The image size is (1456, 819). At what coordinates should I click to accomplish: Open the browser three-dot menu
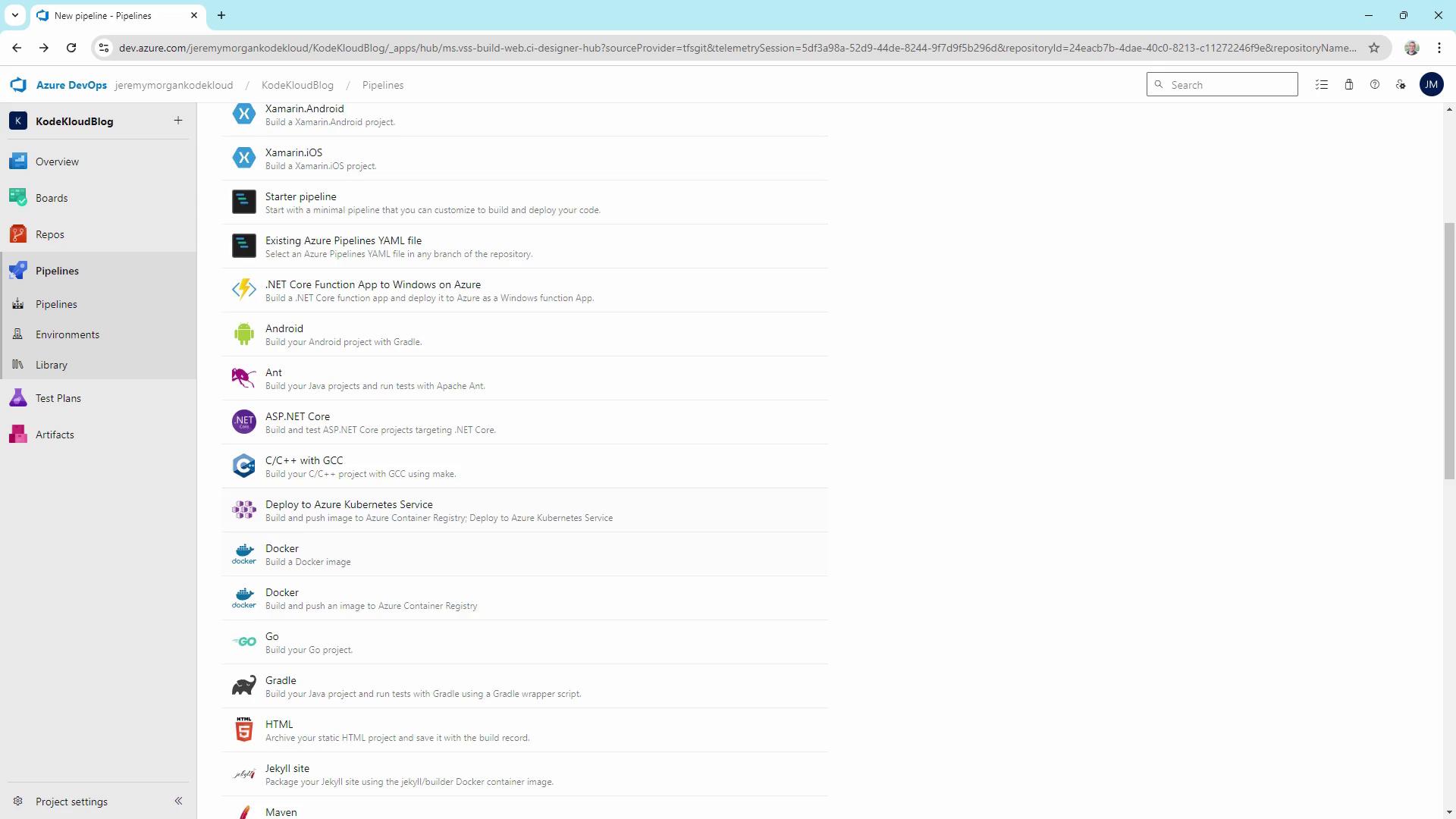1439,48
